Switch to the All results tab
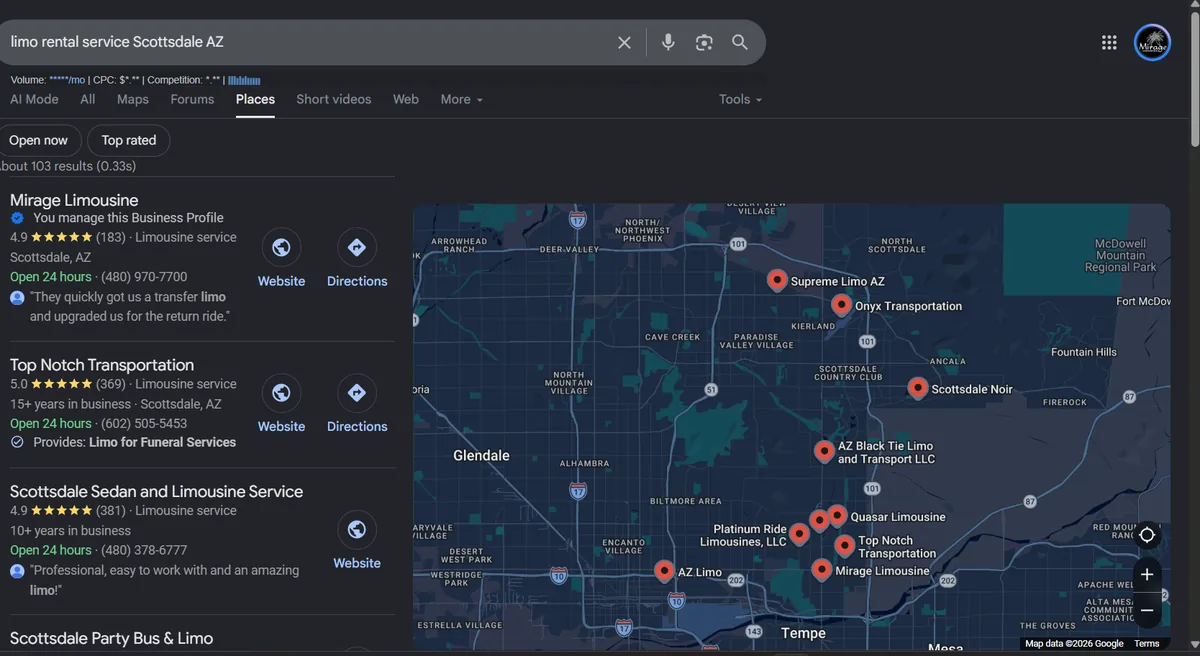Image resolution: width=1200 pixels, height=656 pixels. pyautogui.click(x=88, y=99)
